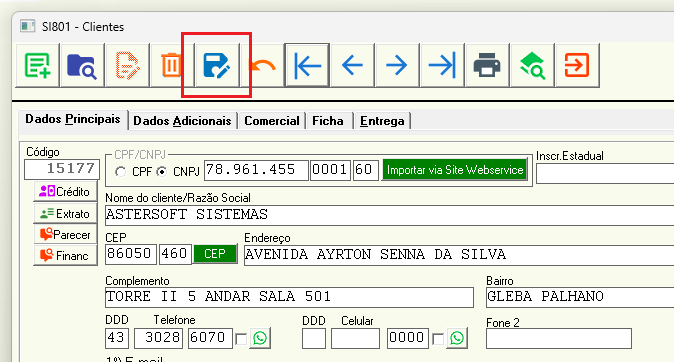
Task: Click the red exit icon in toolbar
Action: (577, 65)
